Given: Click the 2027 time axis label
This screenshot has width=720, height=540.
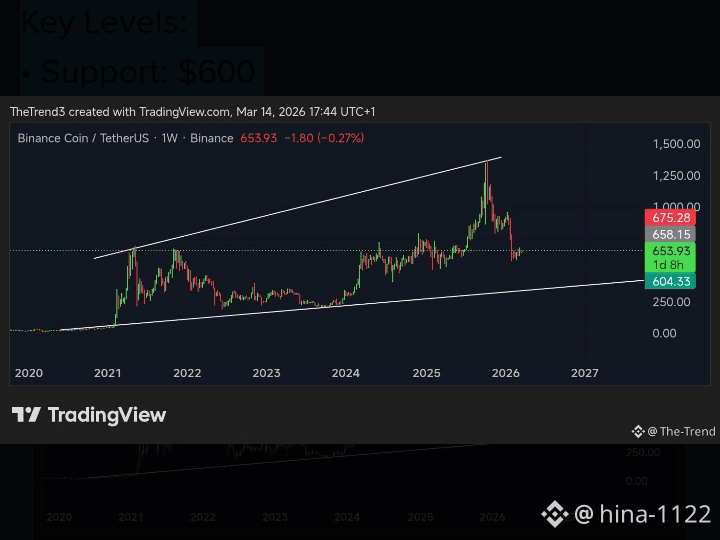Looking at the screenshot, I should coord(585,373).
